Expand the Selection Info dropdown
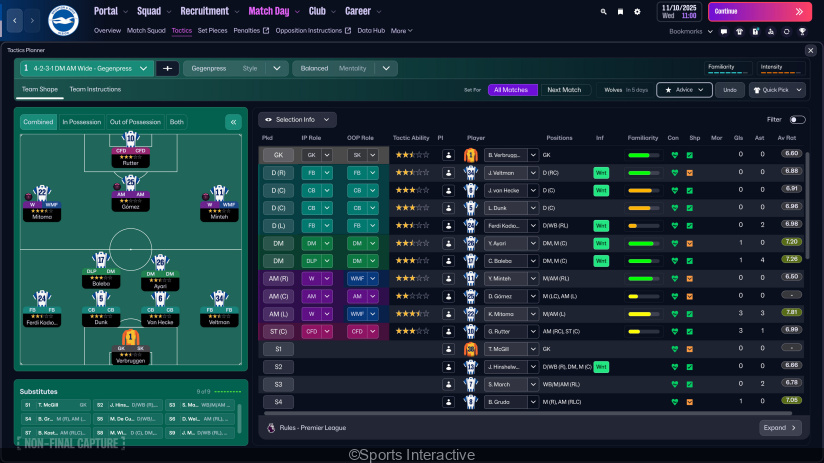 tap(297, 120)
